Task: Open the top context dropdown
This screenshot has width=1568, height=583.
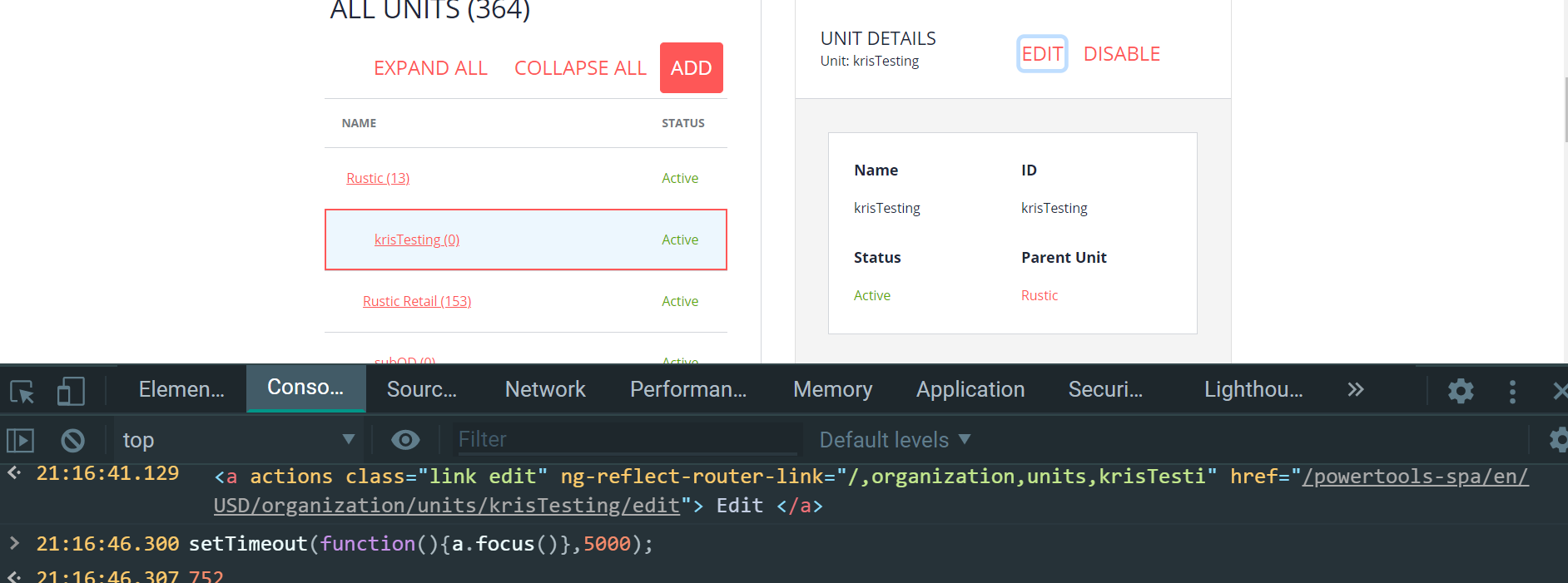Action: coord(237,439)
